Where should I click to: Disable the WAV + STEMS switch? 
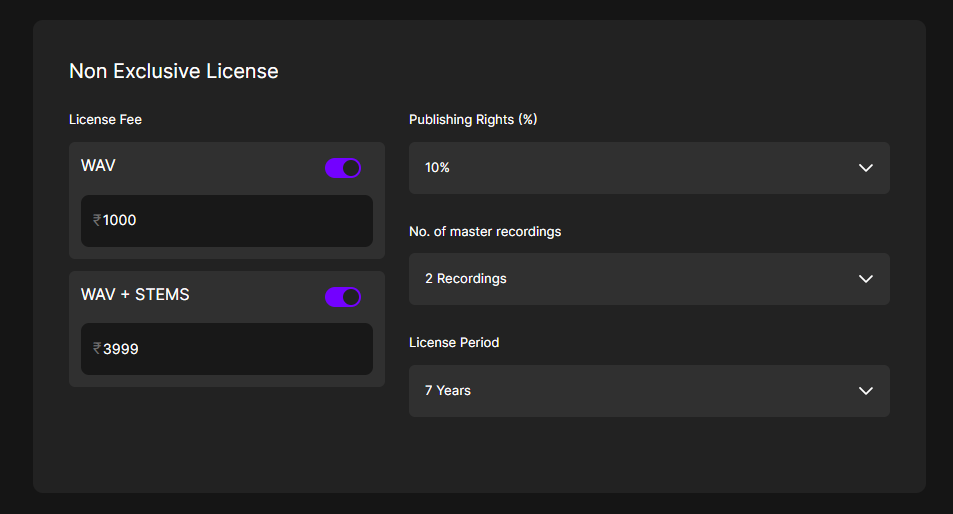343,297
